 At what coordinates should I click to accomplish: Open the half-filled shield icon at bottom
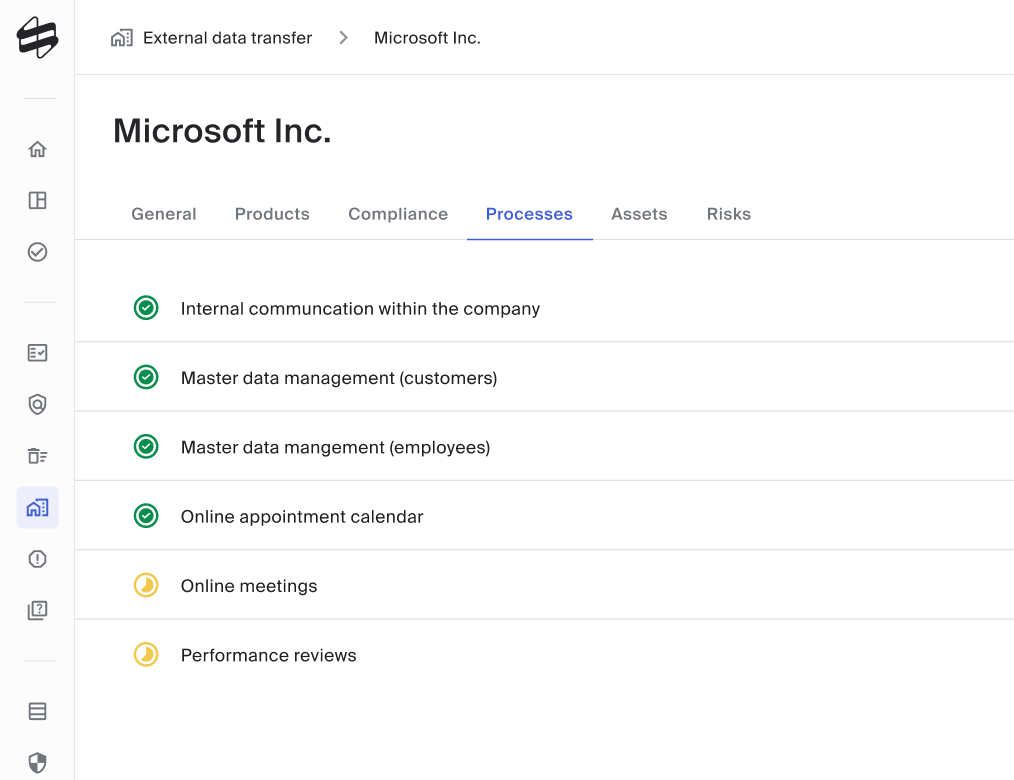click(38, 763)
